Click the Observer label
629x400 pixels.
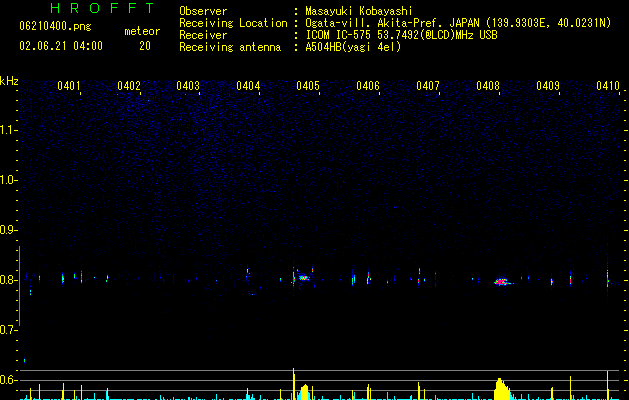pyautogui.click(x=203, y=11)
